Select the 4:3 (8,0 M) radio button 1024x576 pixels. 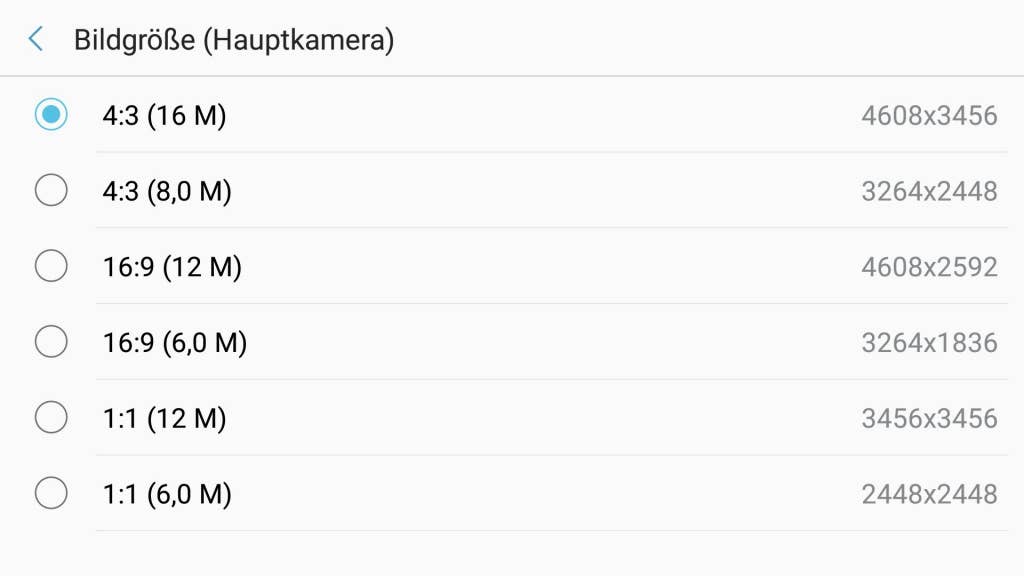[x=51, y=190]
